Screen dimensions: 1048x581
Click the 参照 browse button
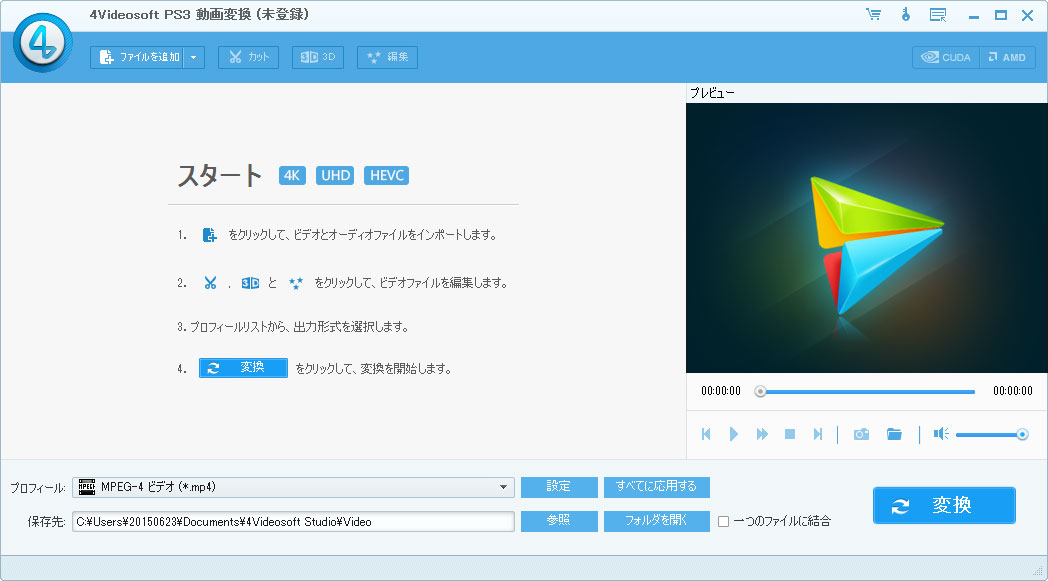[x=559, y=521]
